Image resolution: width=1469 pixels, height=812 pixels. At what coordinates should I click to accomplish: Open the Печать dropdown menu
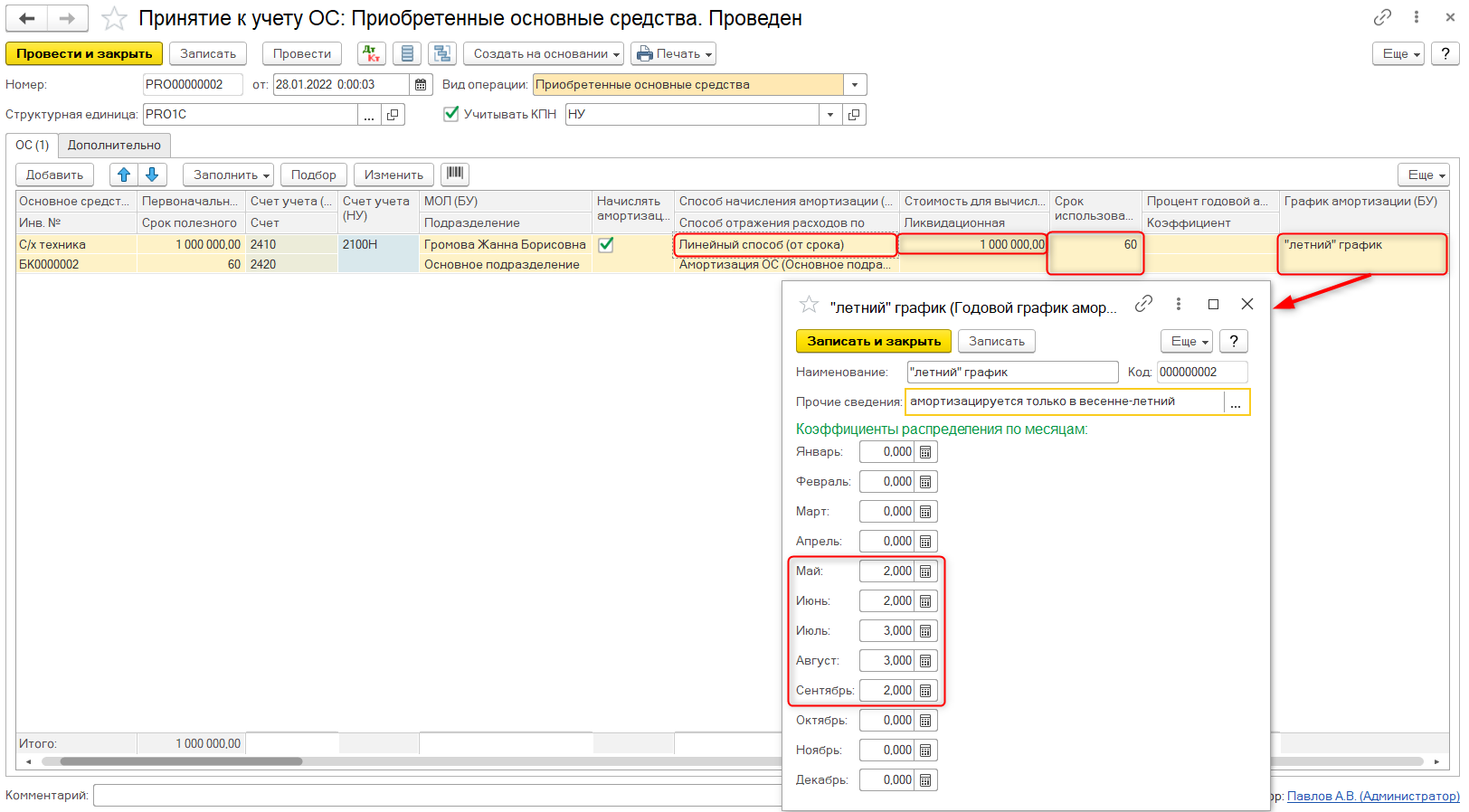(x=673, y=54)
